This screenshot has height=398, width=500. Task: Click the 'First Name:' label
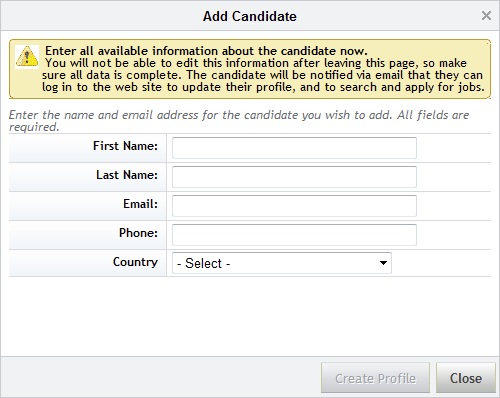coord(125,146)
